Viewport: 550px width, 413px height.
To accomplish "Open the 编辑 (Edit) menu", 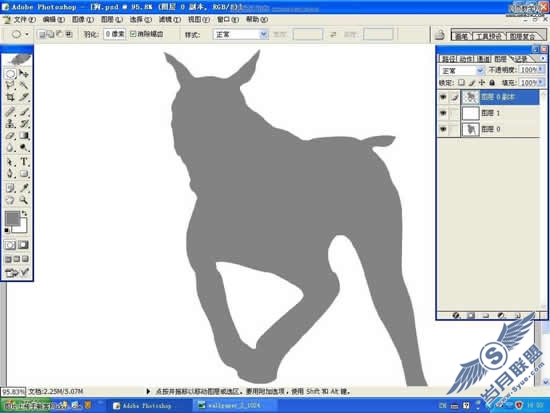I will [53, 20].
